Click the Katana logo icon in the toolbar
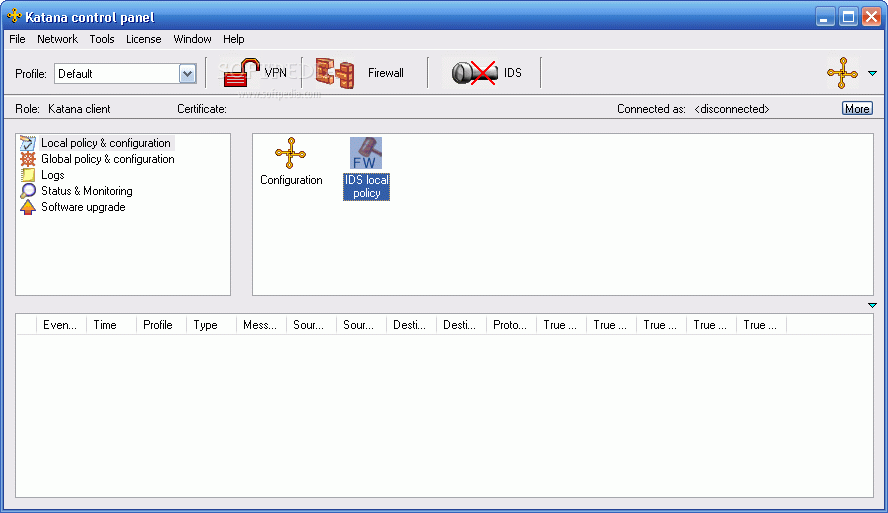This screenshot has height=513, width=888. click(842, 73)
